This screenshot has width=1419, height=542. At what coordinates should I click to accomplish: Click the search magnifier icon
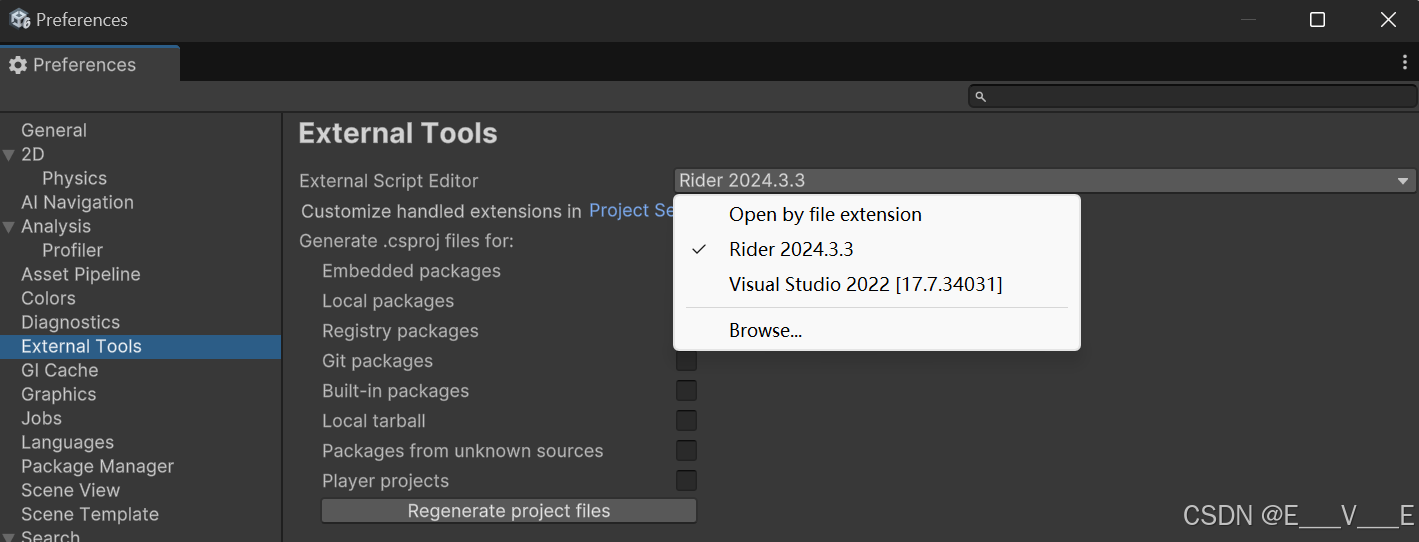[x=981, y=96]
